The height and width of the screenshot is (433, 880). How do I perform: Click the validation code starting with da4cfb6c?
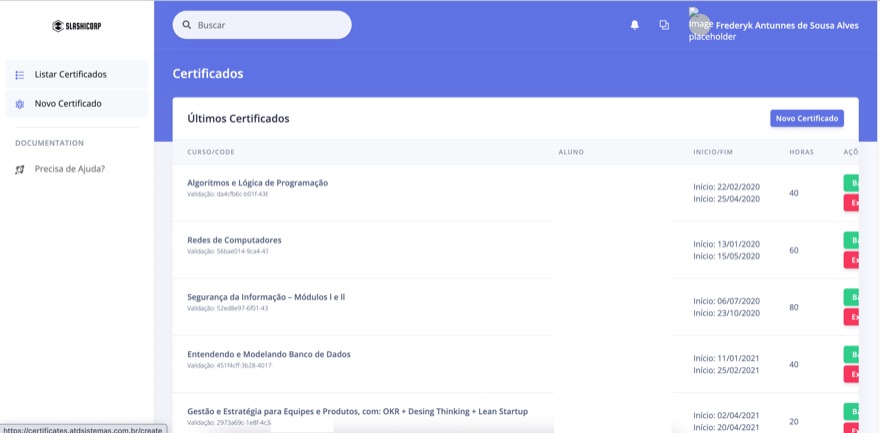click(x=227, y=194)
